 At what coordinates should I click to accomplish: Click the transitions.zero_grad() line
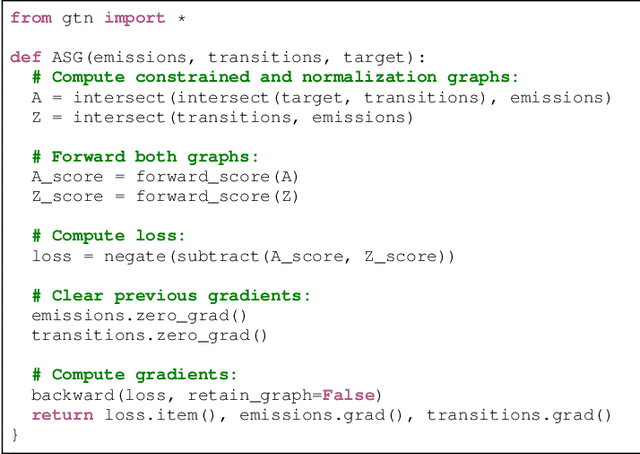(x=150, y=335)
